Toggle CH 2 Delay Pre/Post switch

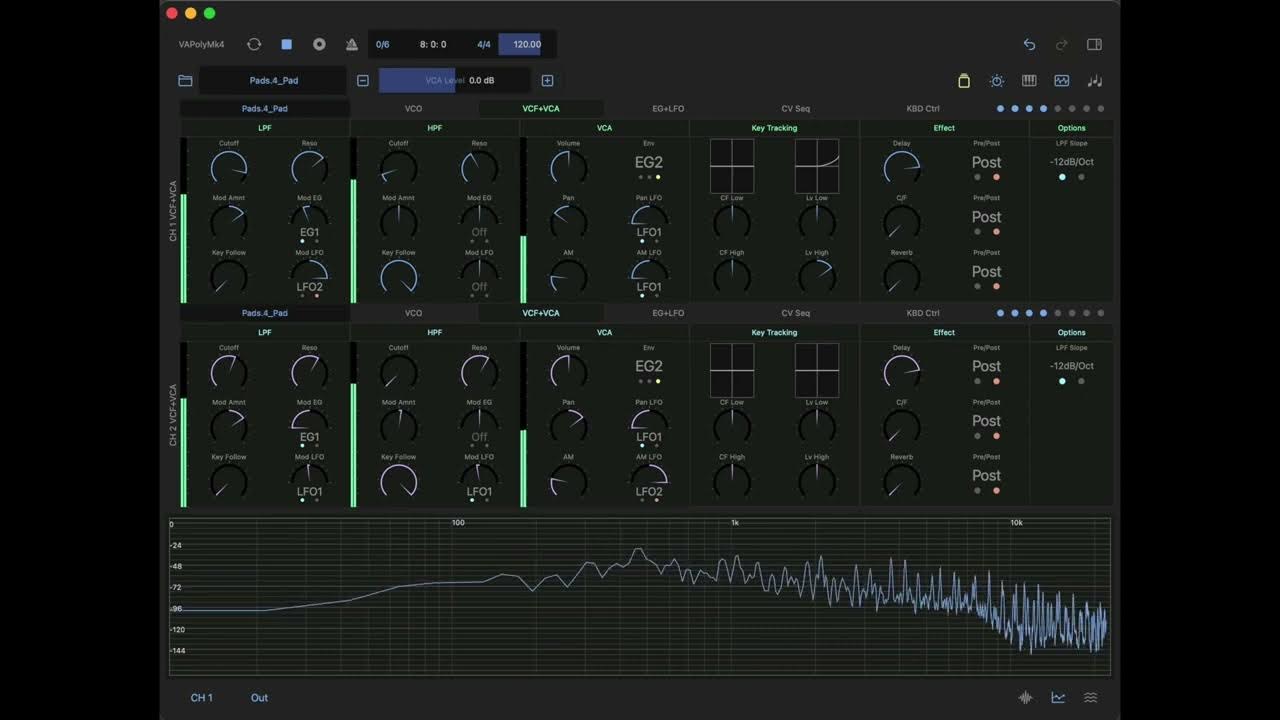[x=986, y=366]
